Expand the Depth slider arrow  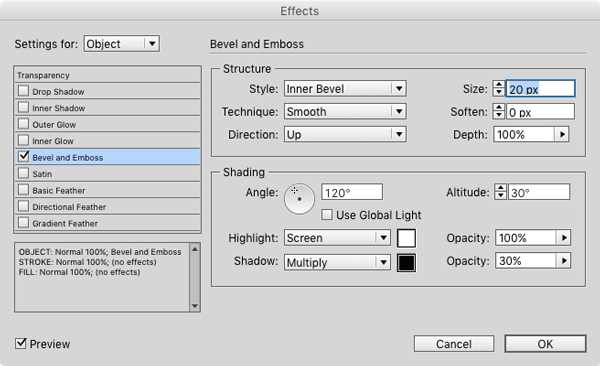click(562, 134)
